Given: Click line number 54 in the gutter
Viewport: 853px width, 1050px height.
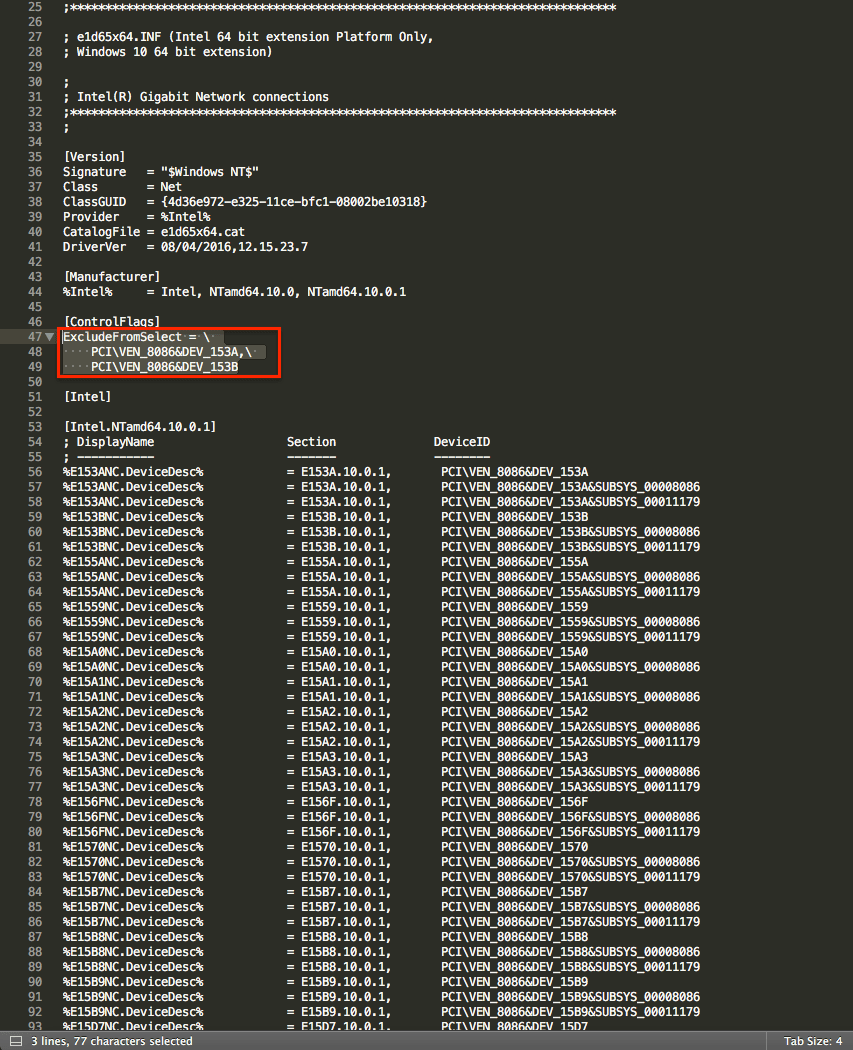Looking at the screenshot, I should 34,442.
